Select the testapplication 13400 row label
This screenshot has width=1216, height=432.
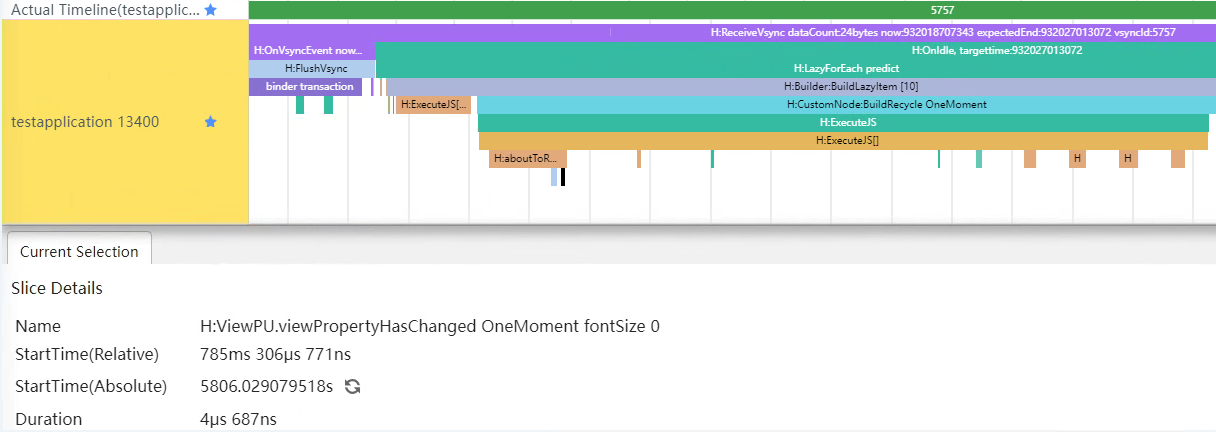coord(85,122)
